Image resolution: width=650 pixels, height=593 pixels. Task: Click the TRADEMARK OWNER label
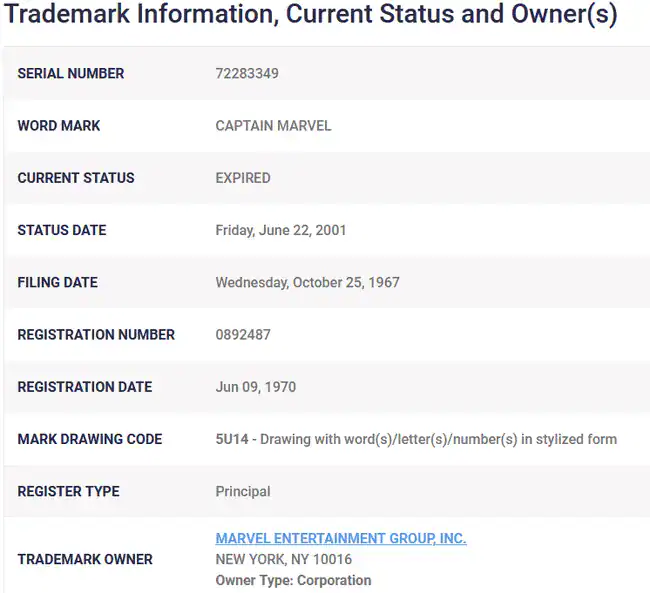coord(85,559)
